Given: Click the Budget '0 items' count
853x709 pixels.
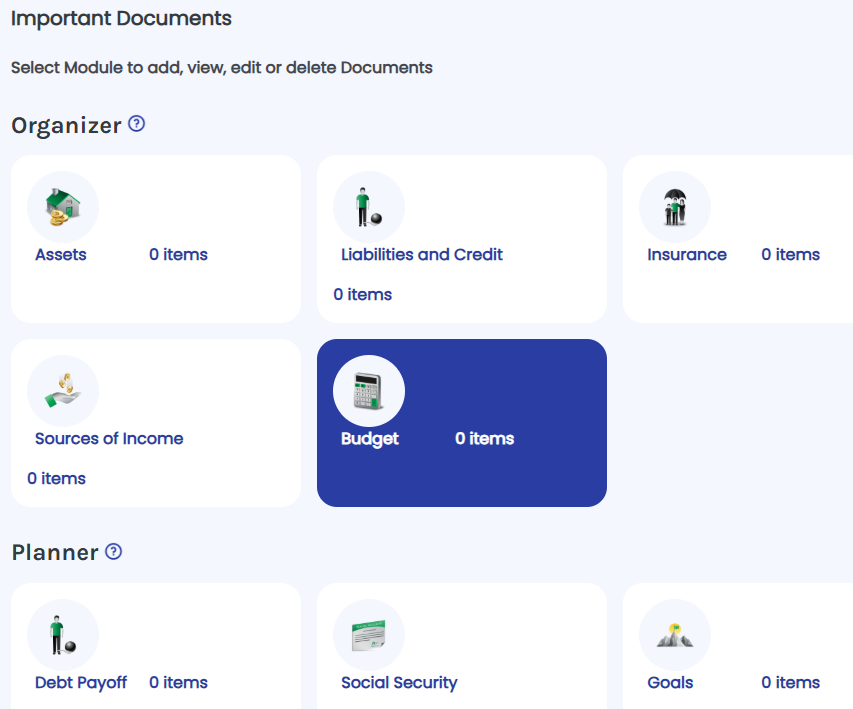Looking at the screenshot, I should coord(484,439).
